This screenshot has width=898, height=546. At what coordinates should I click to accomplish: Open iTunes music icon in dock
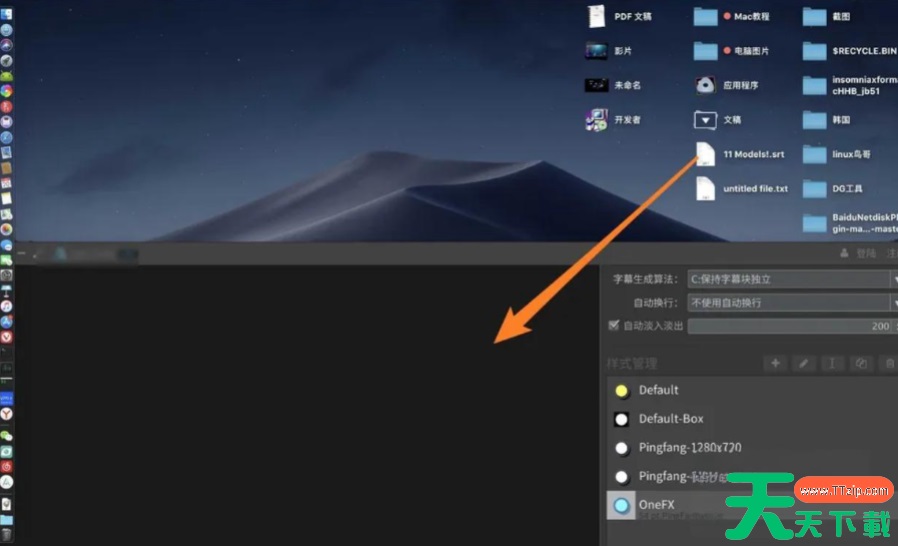(6, 306)
